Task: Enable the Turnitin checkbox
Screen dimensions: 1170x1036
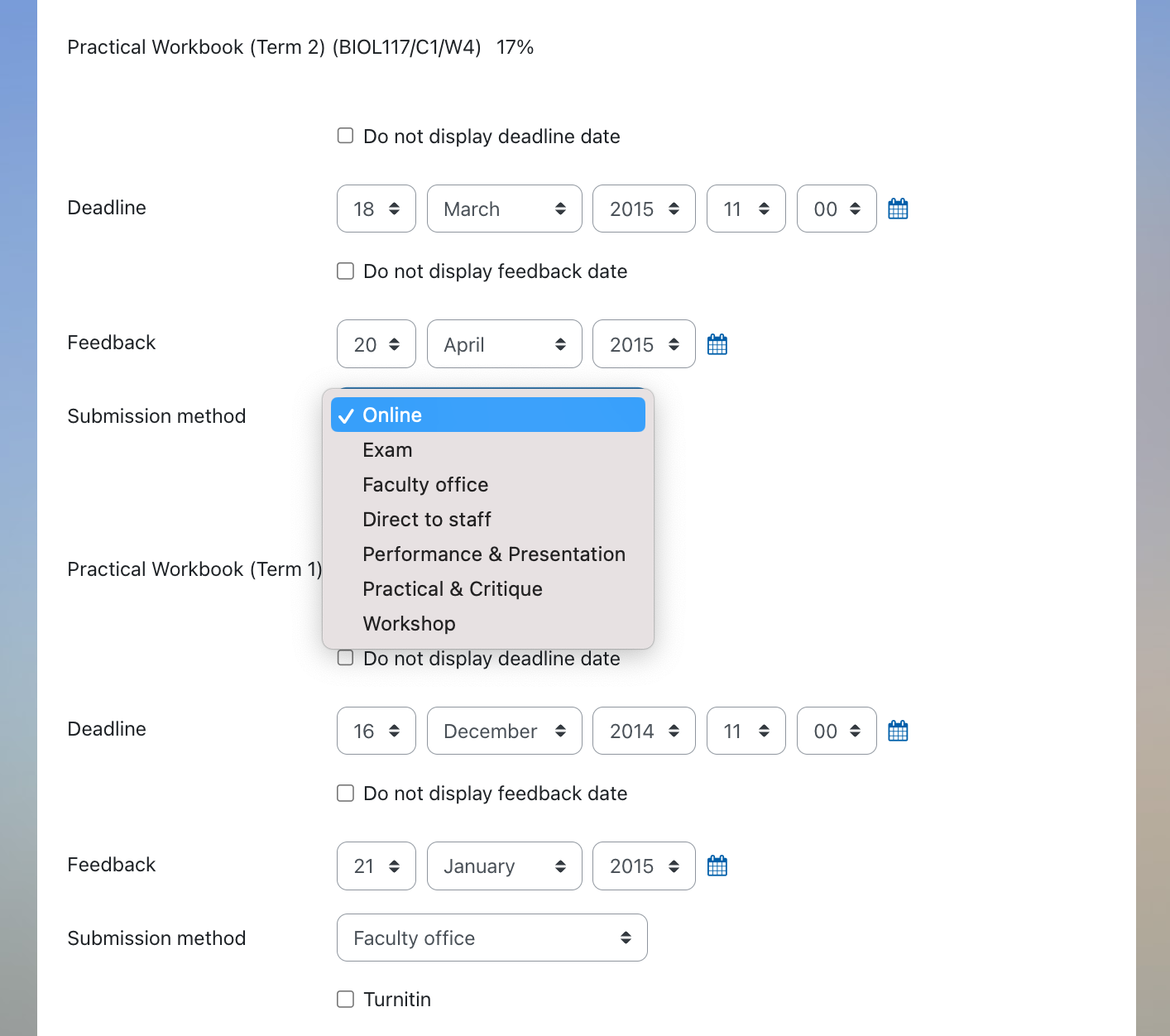Action: (345, 999)
